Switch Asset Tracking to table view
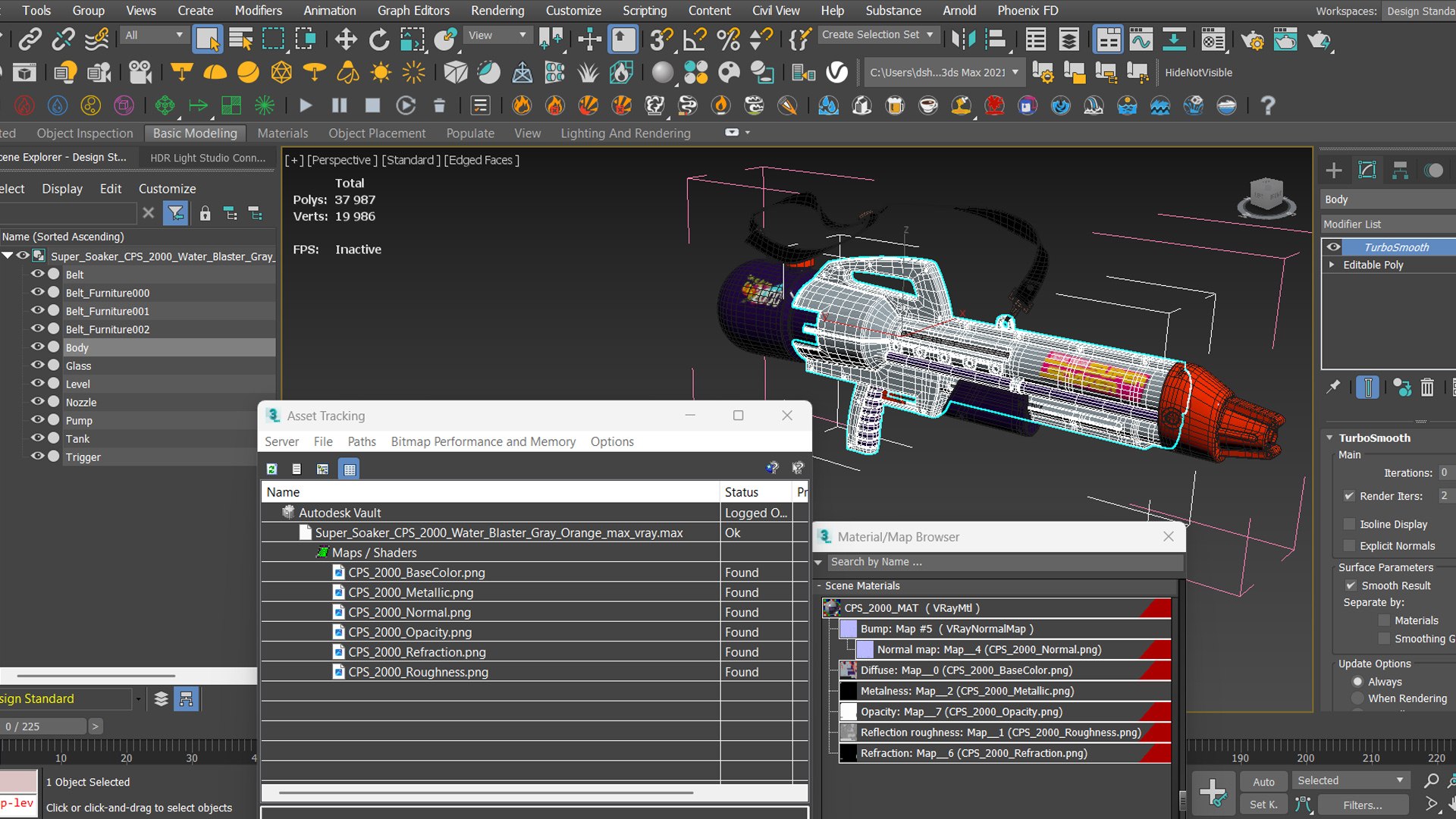Image resolution: width=1456 pixels, height=819 pixels. click(x=349, y=469)
